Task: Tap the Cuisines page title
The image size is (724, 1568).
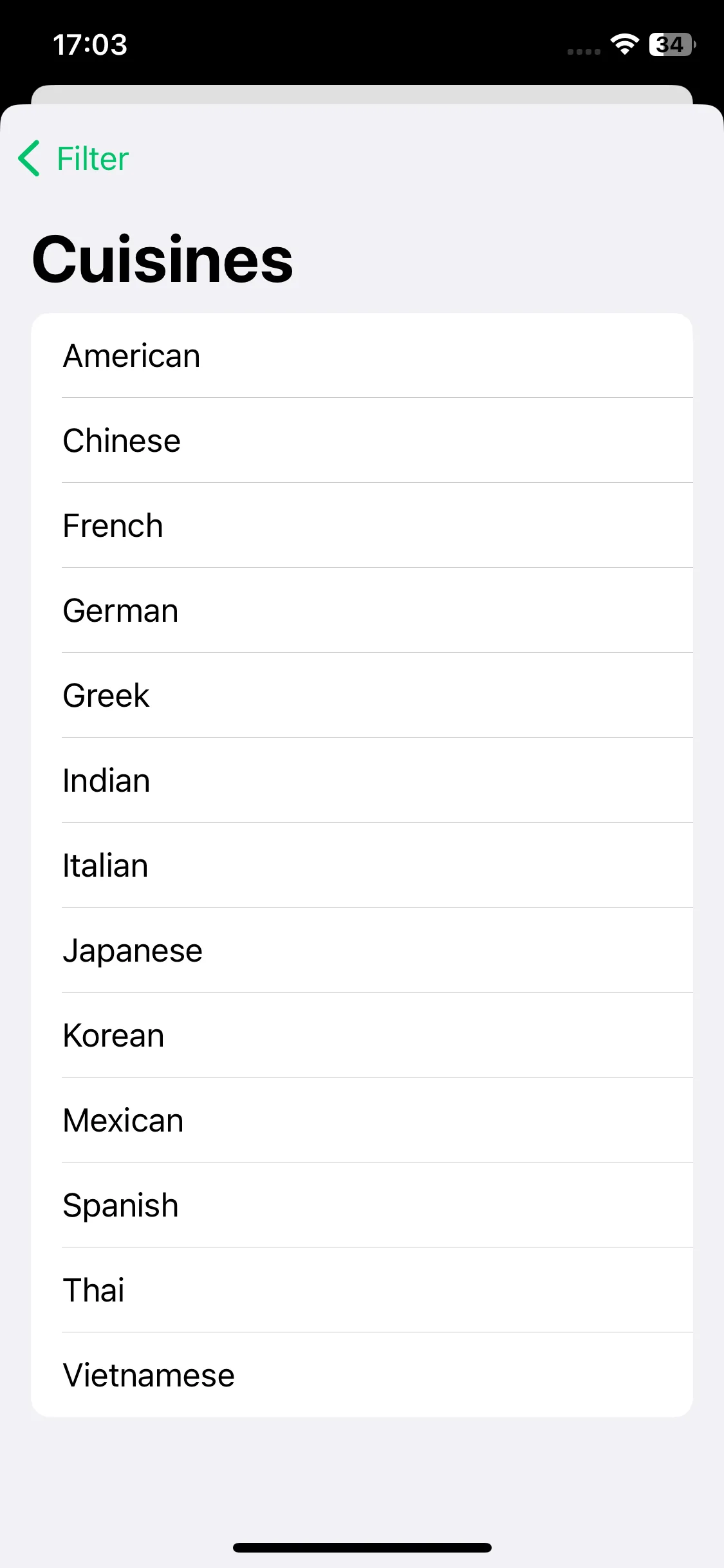Action: click(x=163, y=259)
